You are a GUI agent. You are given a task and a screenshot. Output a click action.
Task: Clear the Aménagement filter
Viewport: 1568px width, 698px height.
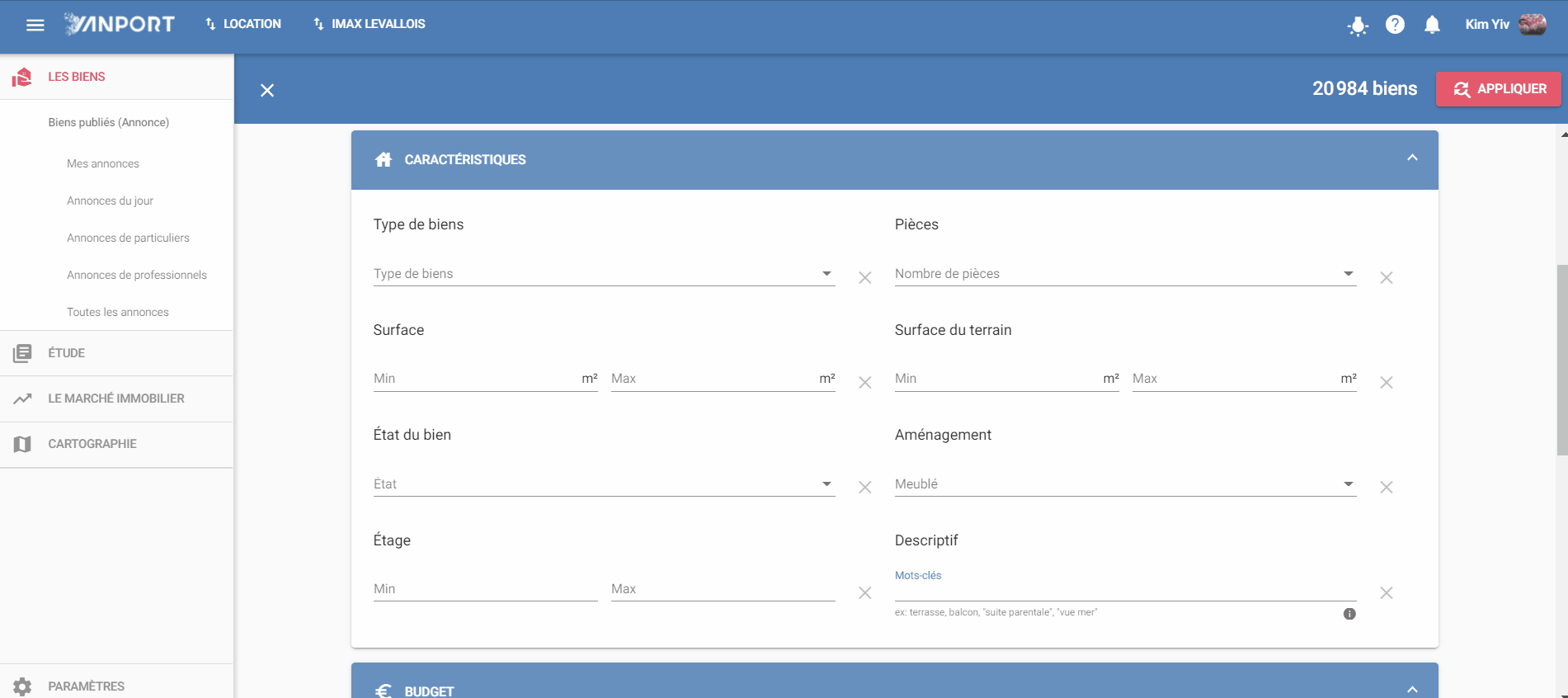pyautogui.click(x=1387, y=488)
